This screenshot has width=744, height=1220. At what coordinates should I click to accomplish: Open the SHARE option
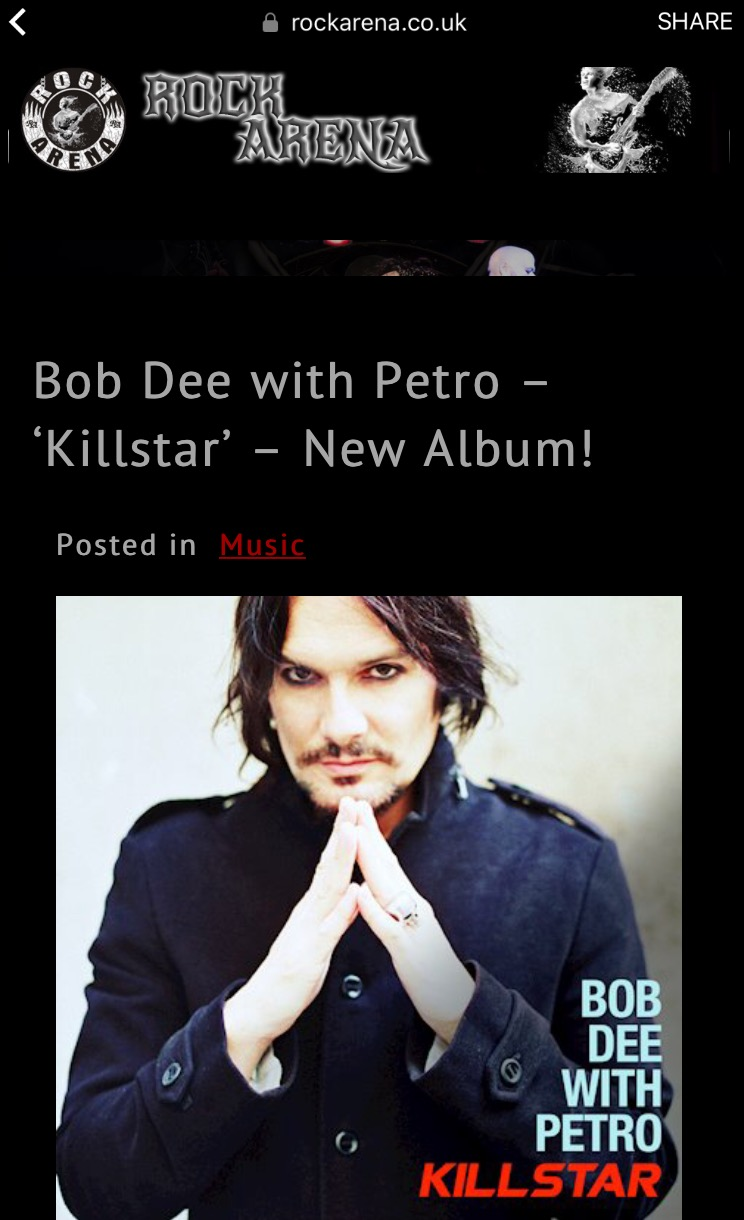coord(695,22)
